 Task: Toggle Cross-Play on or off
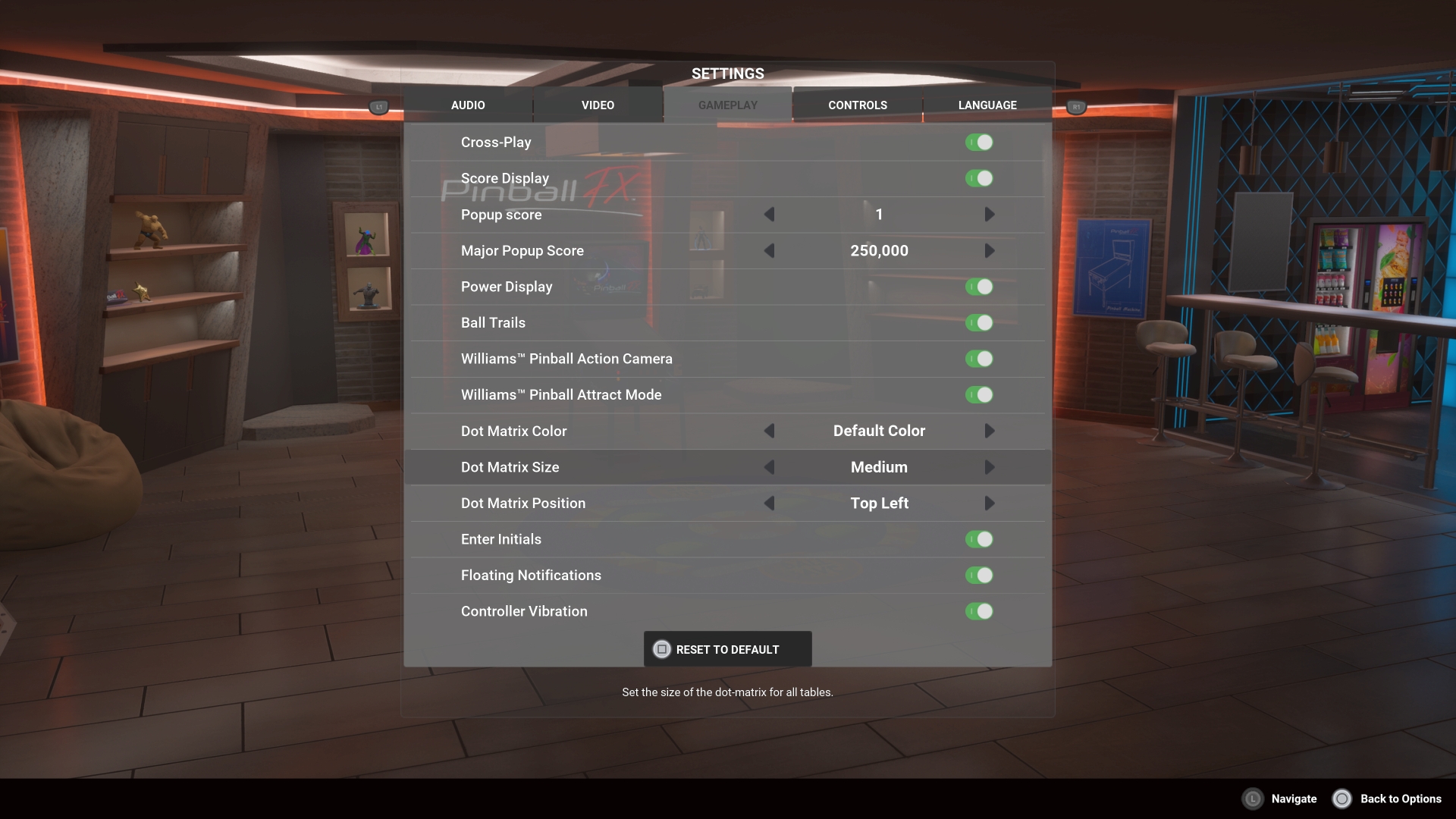[x=978, y=142]
